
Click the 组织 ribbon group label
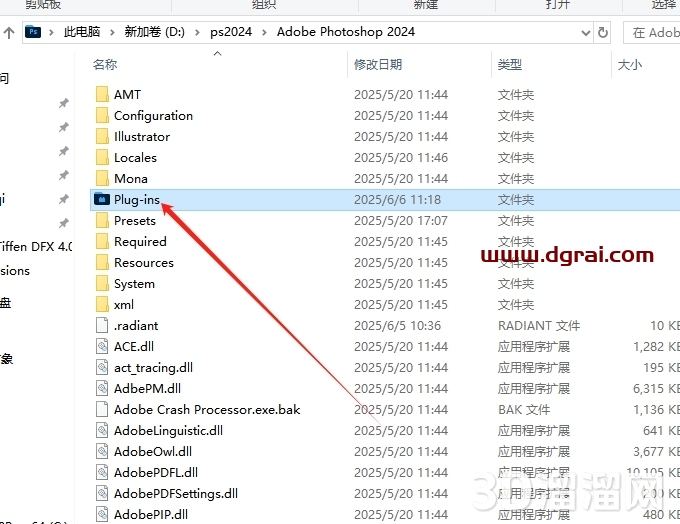[x=264, y=5]
